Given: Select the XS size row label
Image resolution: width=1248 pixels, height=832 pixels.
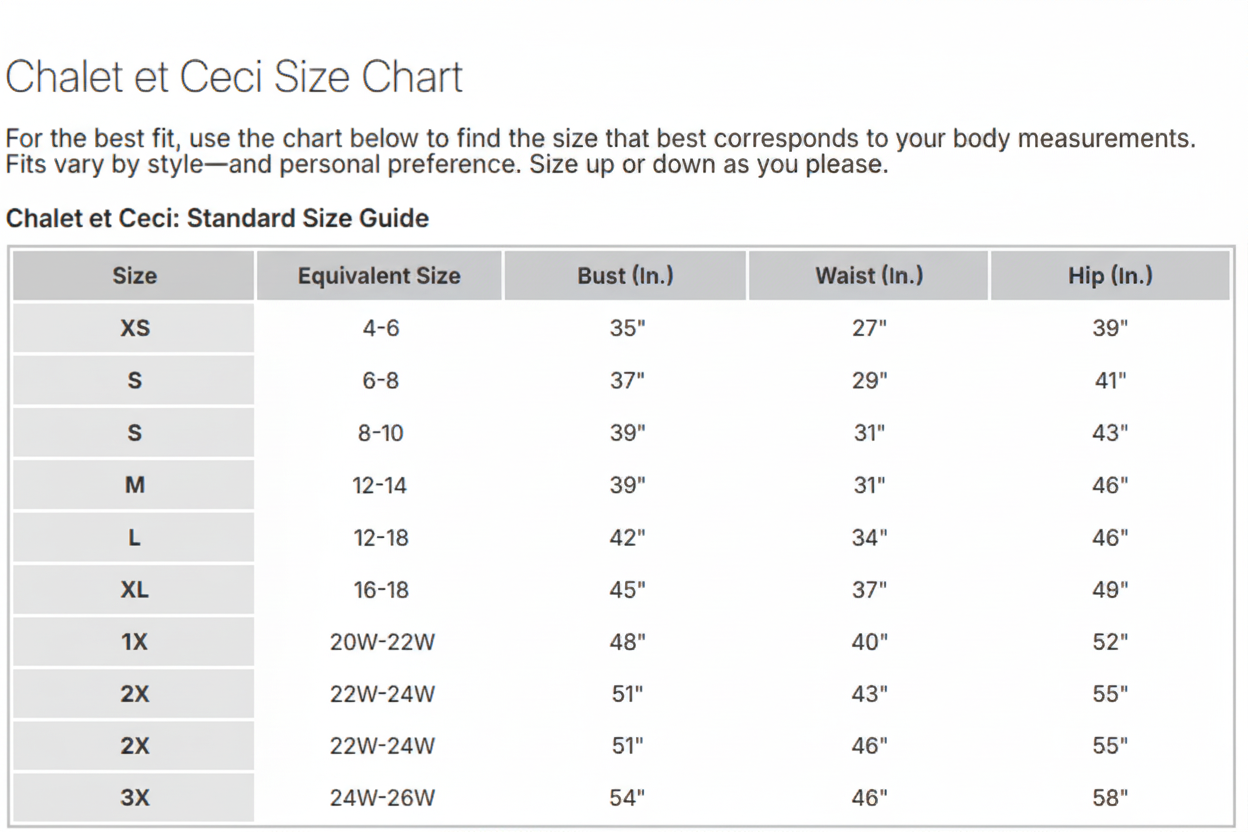Looking at the screenshot, I should coord(134,328).
